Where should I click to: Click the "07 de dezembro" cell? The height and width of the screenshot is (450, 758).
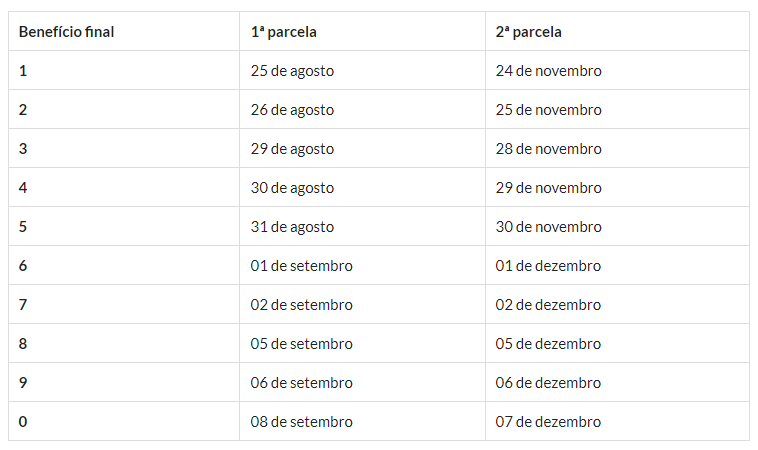pos(549,422)
